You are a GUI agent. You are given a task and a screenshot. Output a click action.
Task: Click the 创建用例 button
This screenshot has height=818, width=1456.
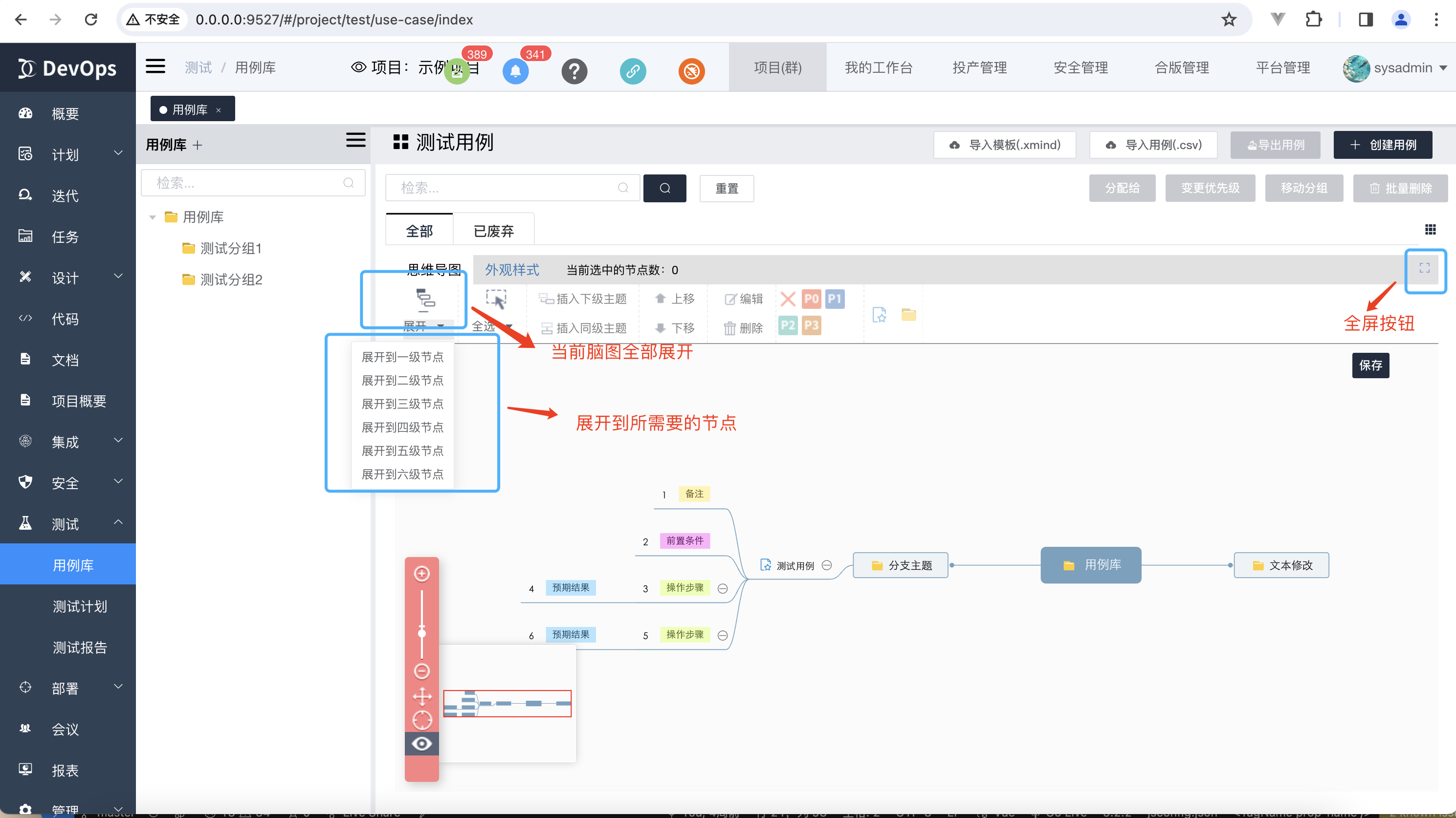click(x=1382, y=145)
